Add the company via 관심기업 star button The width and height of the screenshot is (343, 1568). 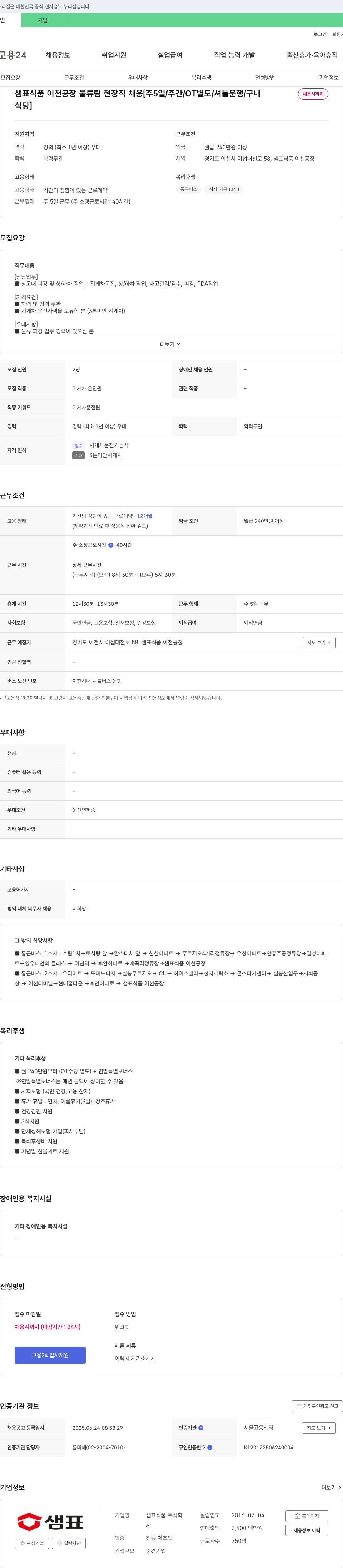pyautogui.click(x=32, y=1543)
